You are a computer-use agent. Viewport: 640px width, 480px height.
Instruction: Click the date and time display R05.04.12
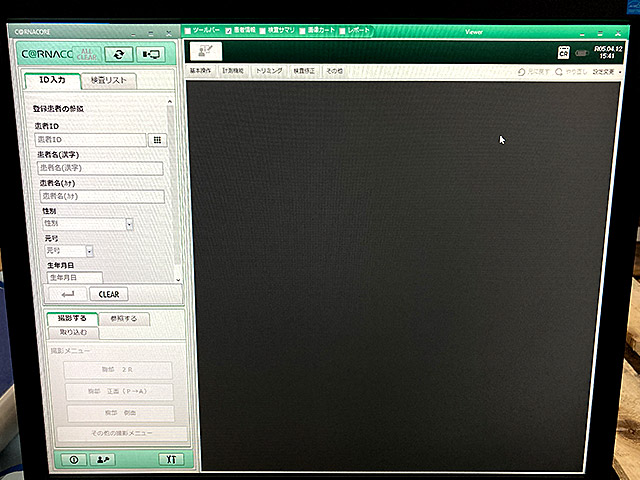(x=607, y=52)
